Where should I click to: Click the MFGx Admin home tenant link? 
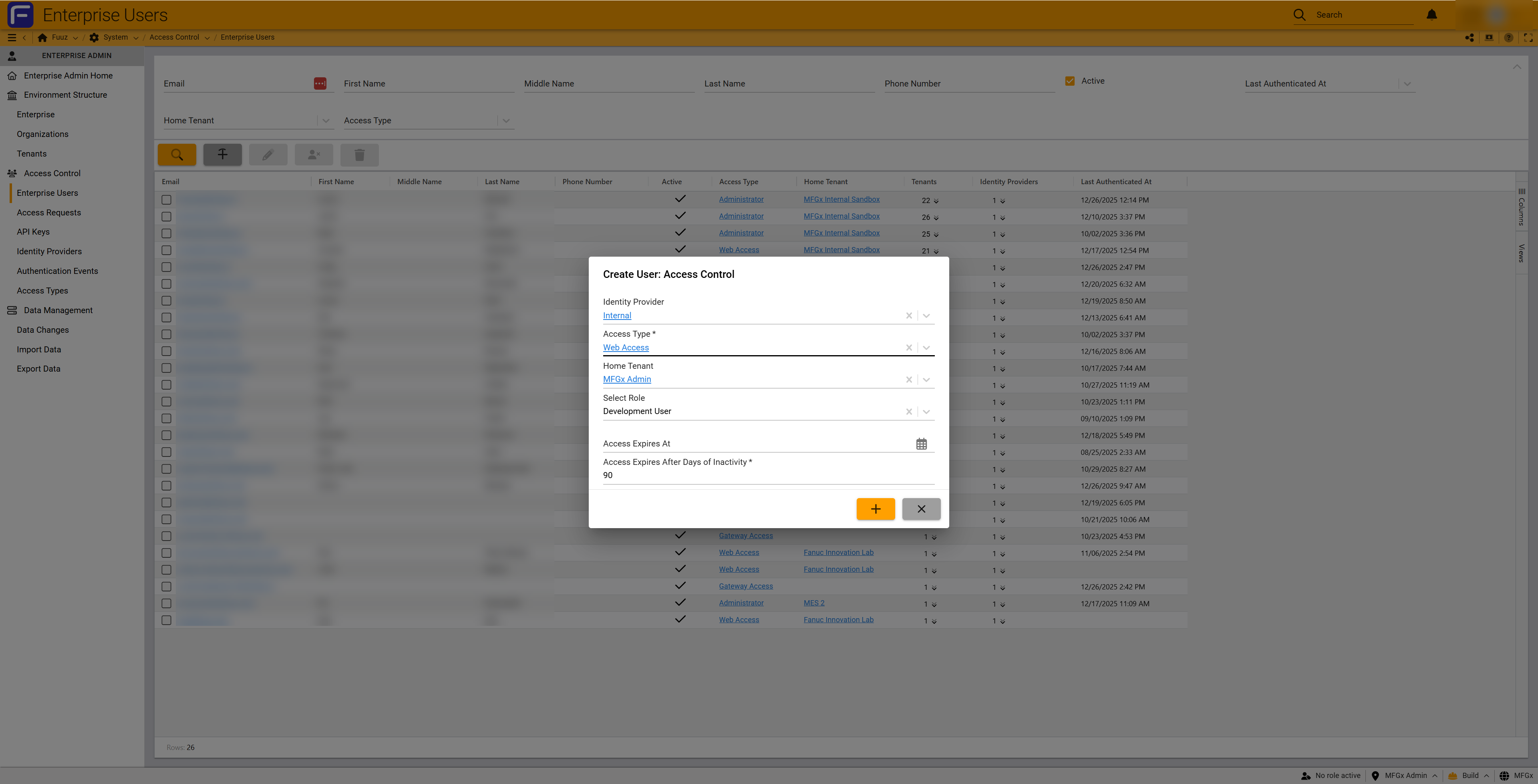pyautogui.click(x=627, y=379)
